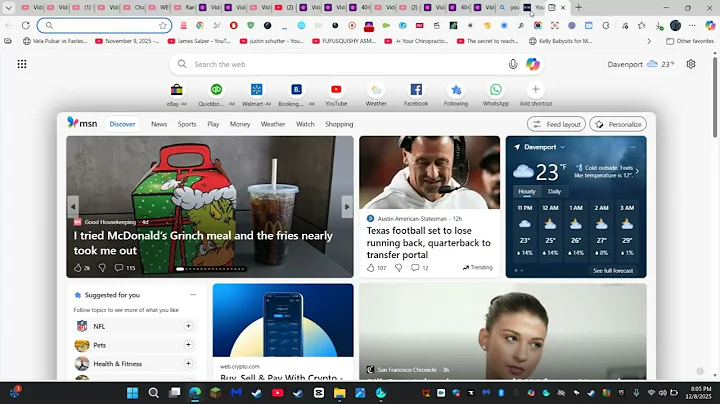Dislike the McDonald's Grinch meal article
The width and height of the screenshot is (720, 404).
click(102, 268)
